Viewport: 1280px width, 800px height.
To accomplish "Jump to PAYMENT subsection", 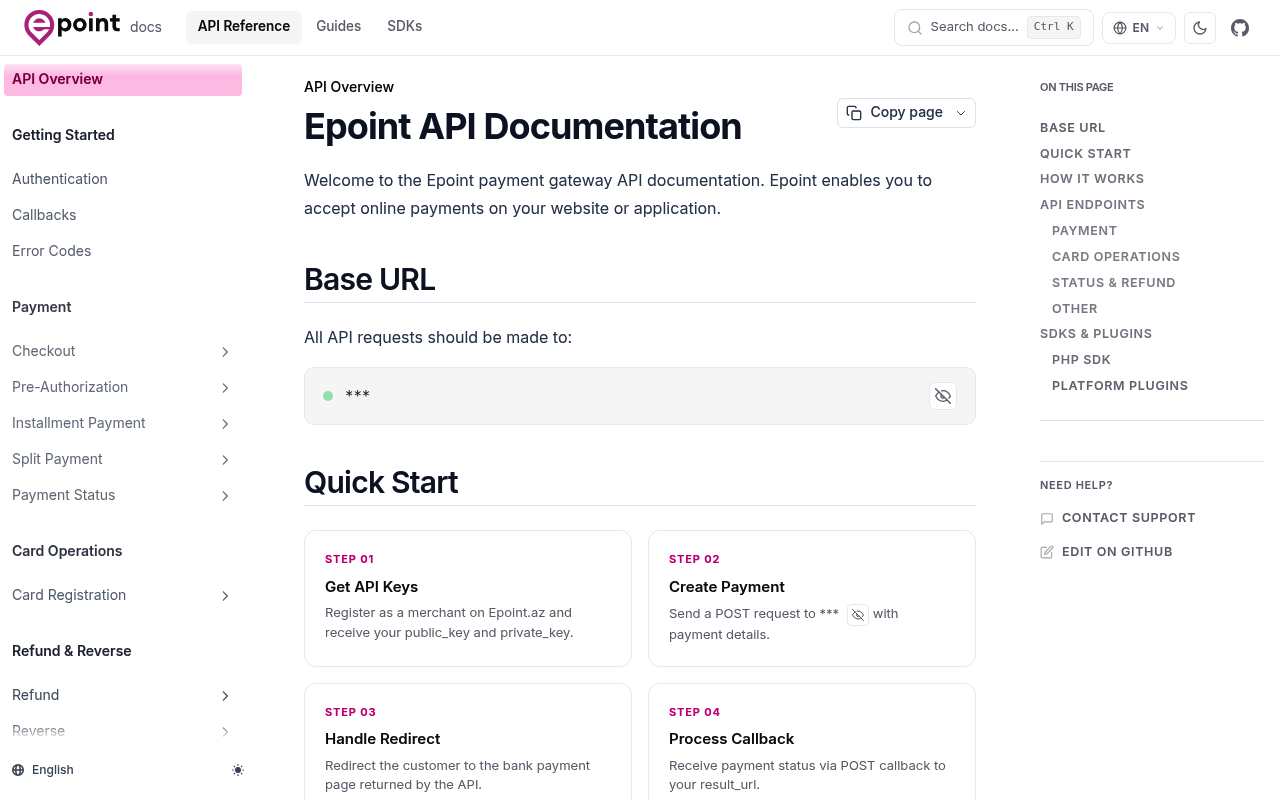I will (x=1084, y=231).
